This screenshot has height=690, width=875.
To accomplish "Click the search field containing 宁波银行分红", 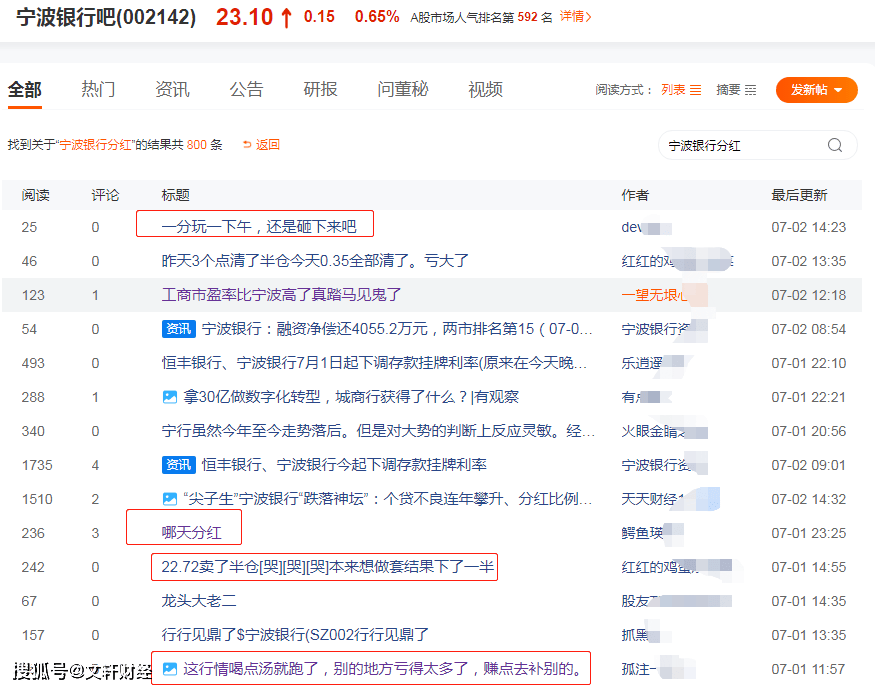I will 758,145.
